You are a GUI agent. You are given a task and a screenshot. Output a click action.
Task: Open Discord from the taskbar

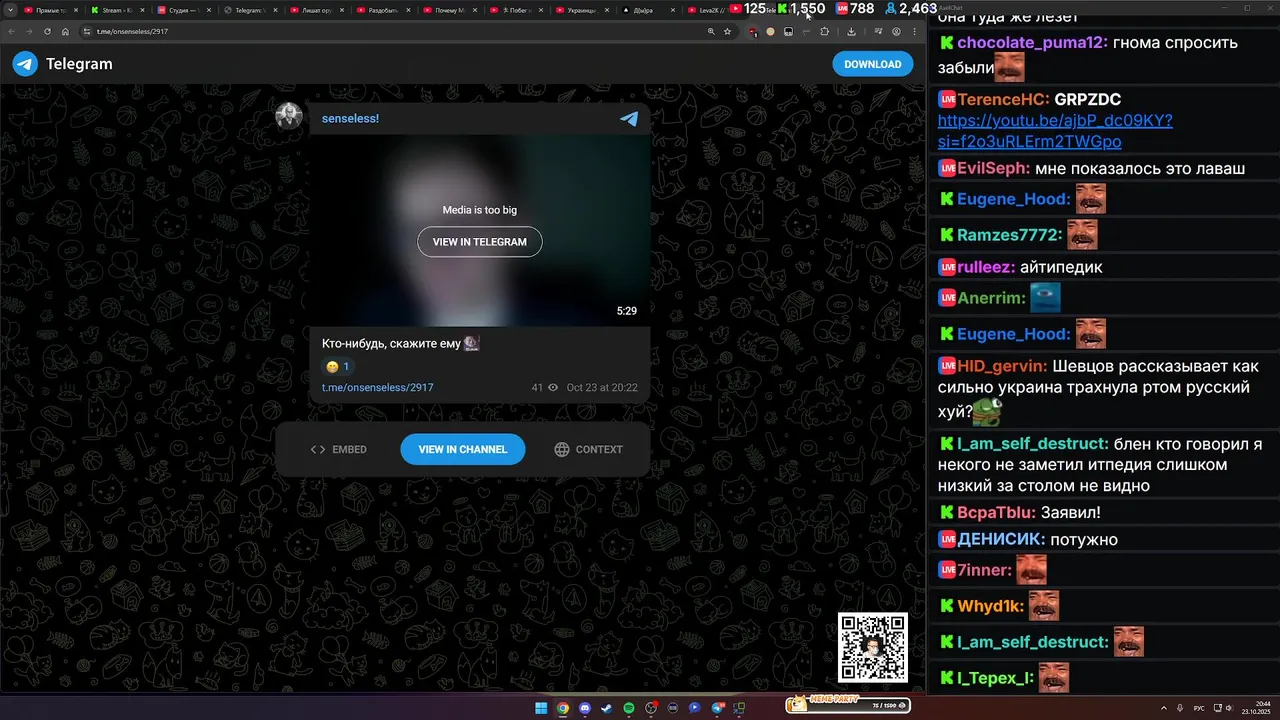point(585,708)
